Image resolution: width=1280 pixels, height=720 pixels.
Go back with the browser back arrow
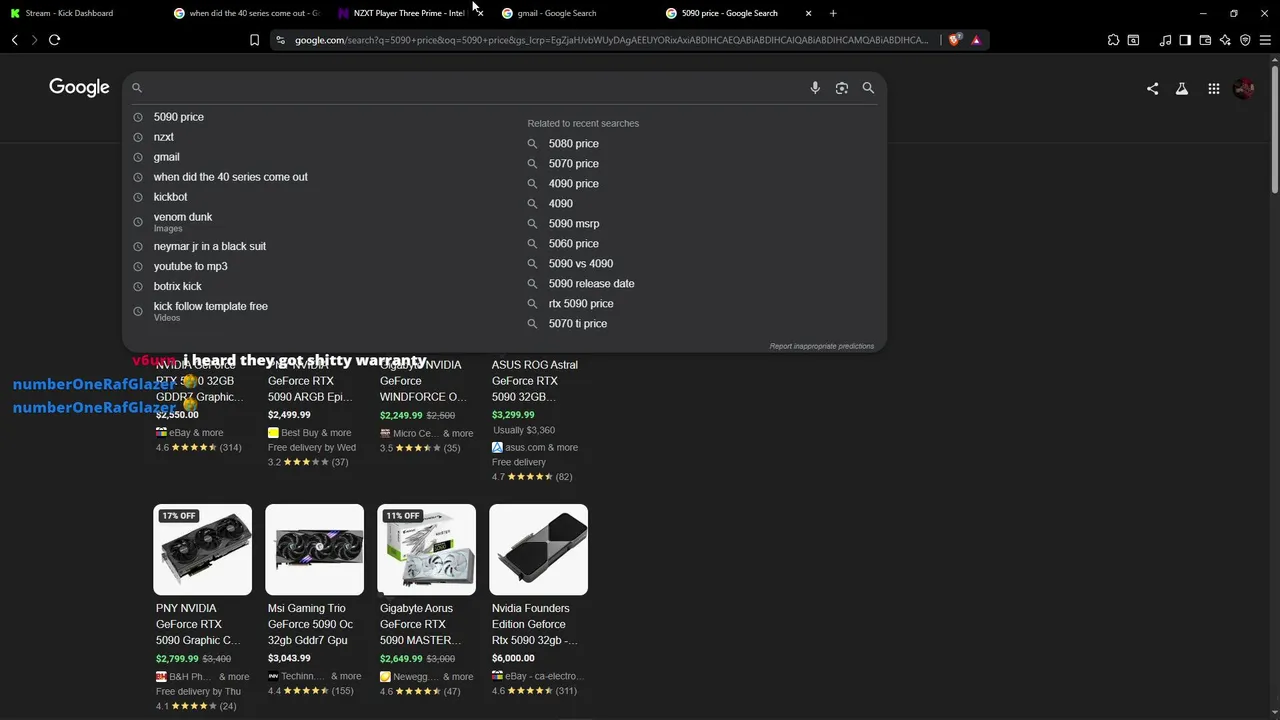tap(15, 40)
